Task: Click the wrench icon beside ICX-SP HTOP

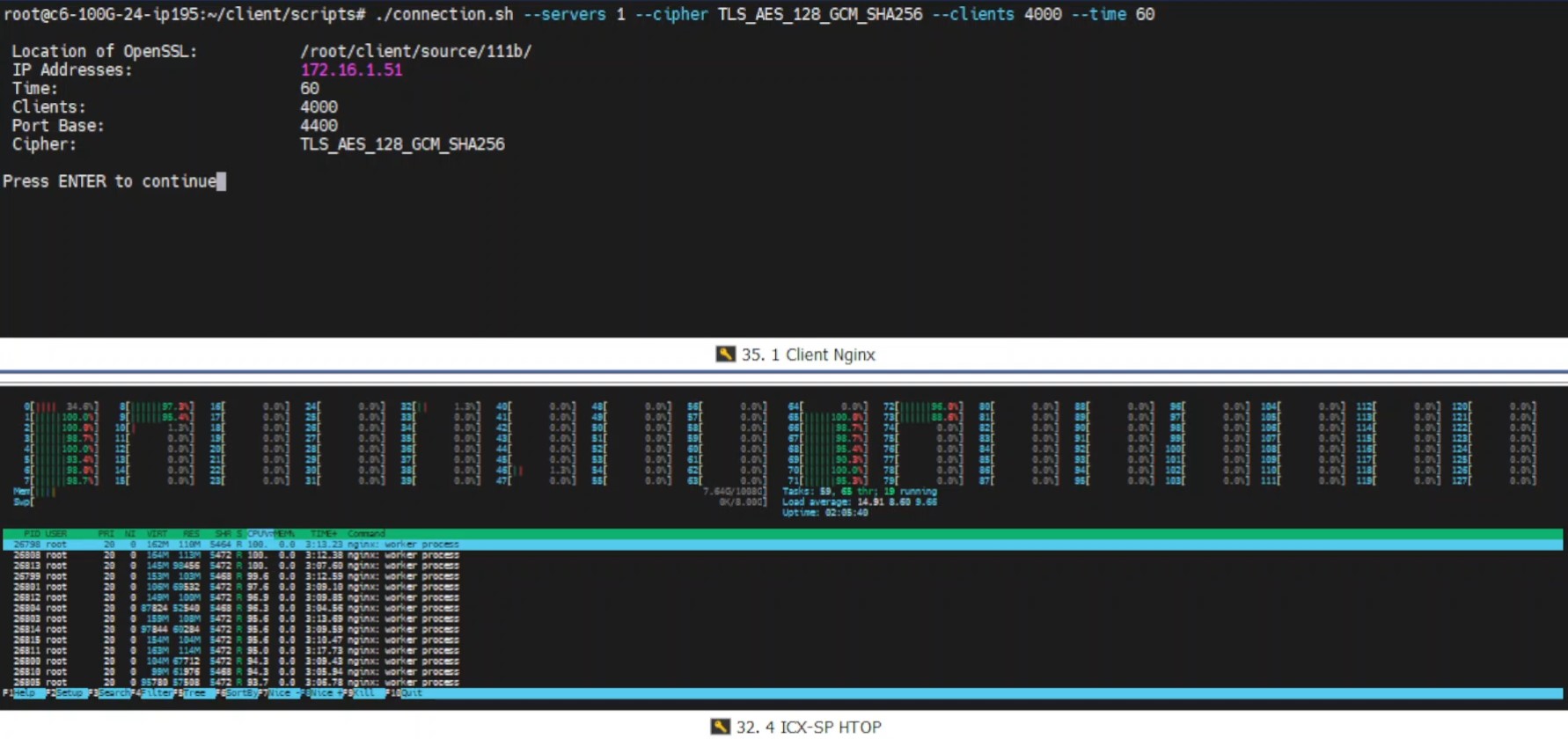Action: pos(721,727)
